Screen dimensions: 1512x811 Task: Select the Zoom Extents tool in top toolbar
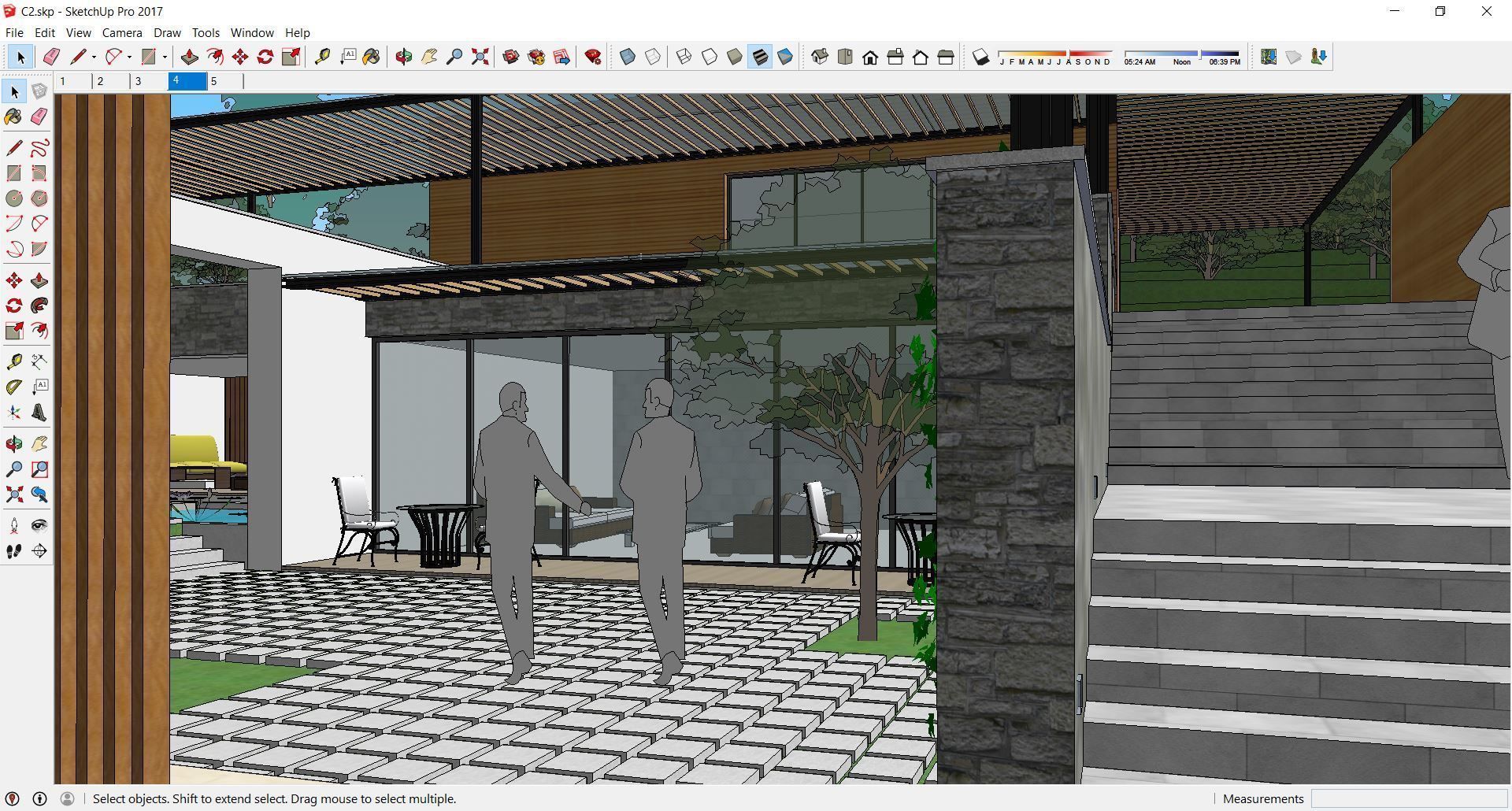pyautogui.click(x=480, y=57)
